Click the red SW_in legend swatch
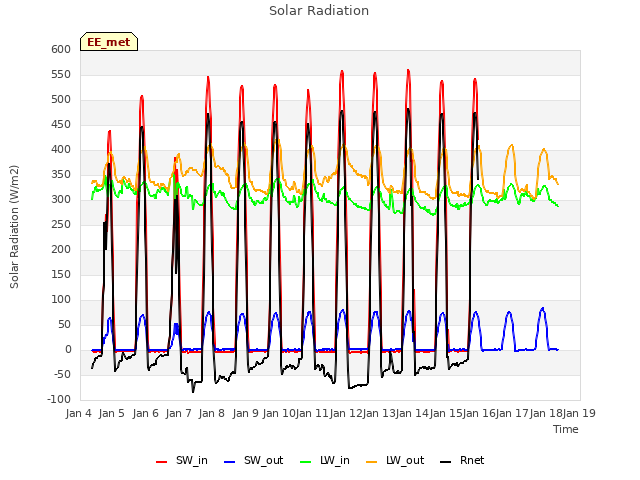The image size is (640, 480). [161, 462]
